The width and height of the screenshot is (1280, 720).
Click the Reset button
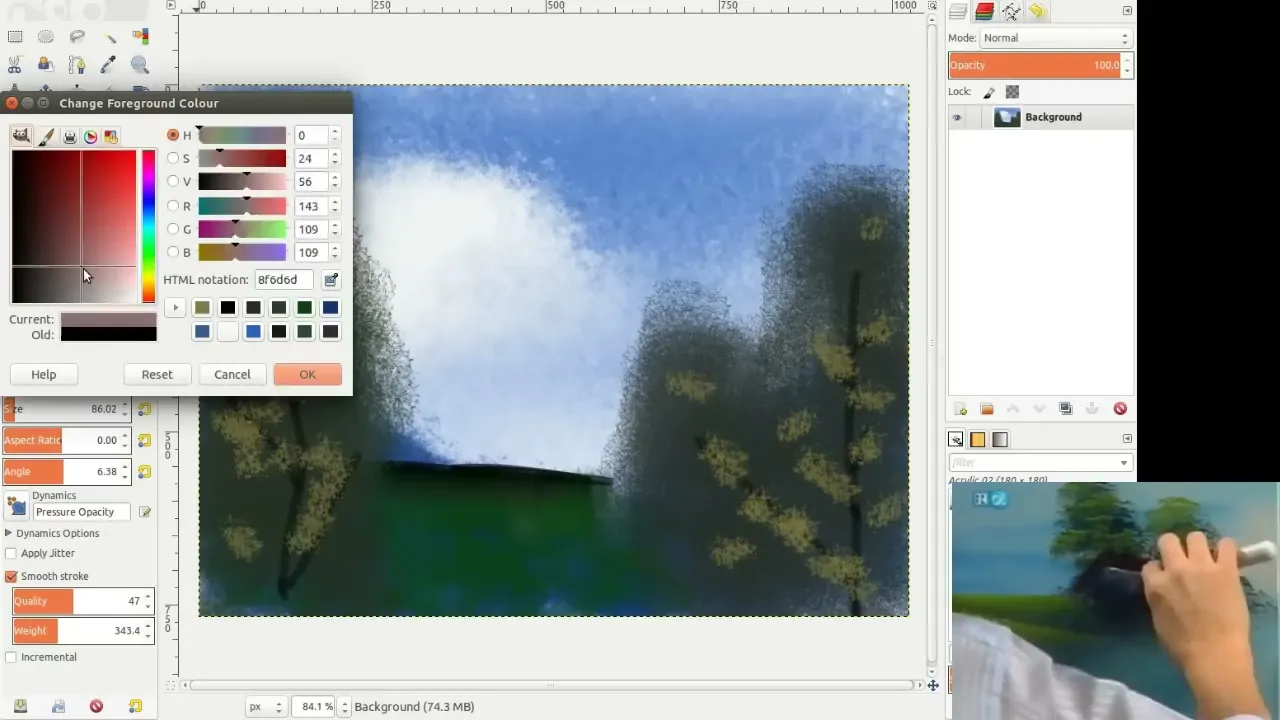pyautogui.click(x=157, y=374)
